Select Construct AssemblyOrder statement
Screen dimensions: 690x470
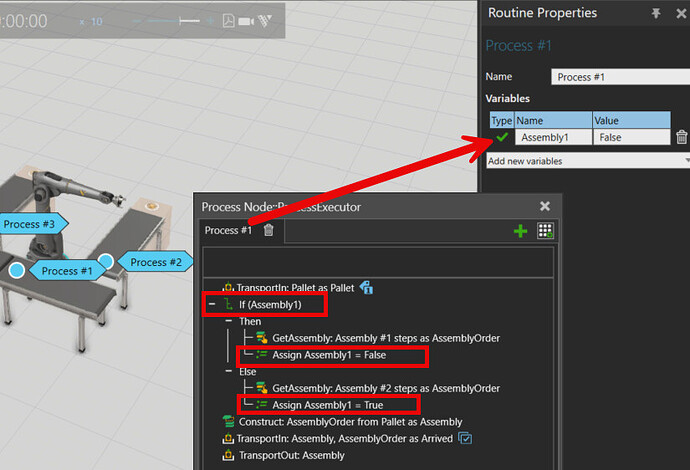[x=350, y=422]
